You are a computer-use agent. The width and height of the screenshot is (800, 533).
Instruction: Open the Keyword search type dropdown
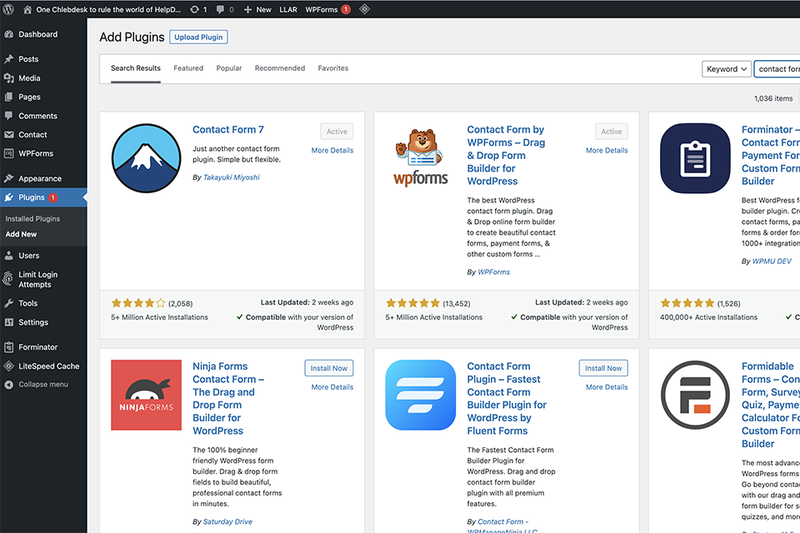click(727, 69)
